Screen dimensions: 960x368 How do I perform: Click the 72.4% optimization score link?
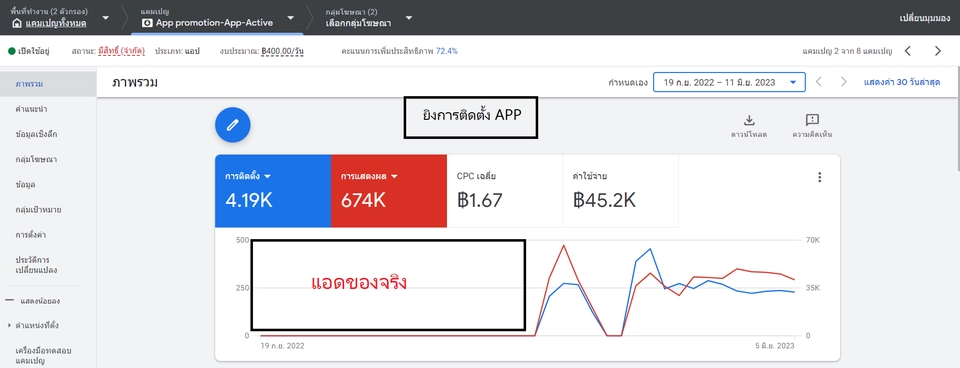446,51
